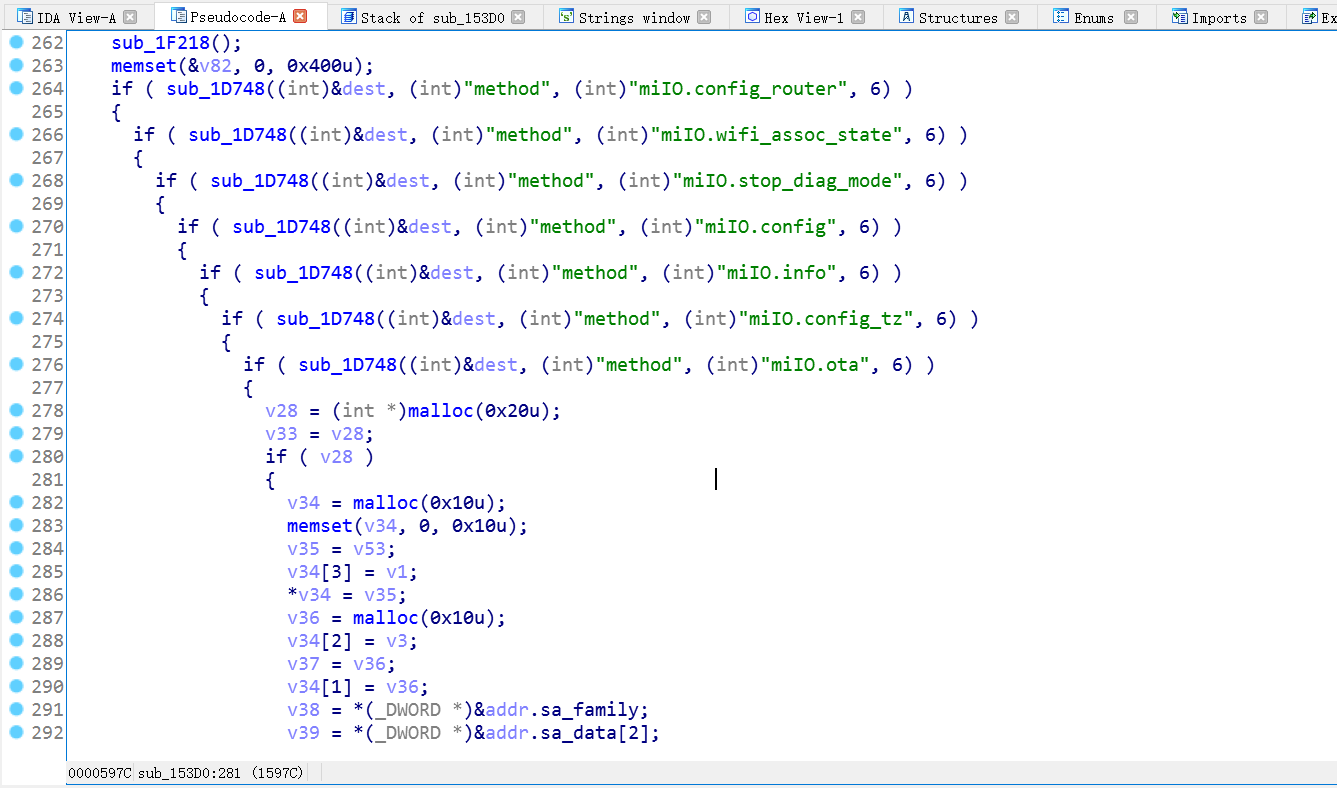Click the Hex View-1 tab icon
Screen dimensions: 1337x788
(752, 17)
